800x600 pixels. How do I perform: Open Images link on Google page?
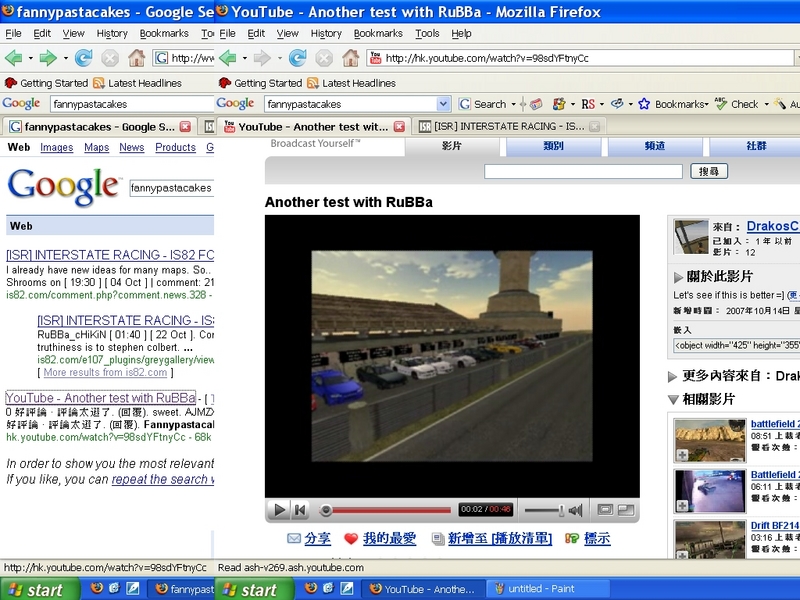pyautogui.click(x=57, y=147)
